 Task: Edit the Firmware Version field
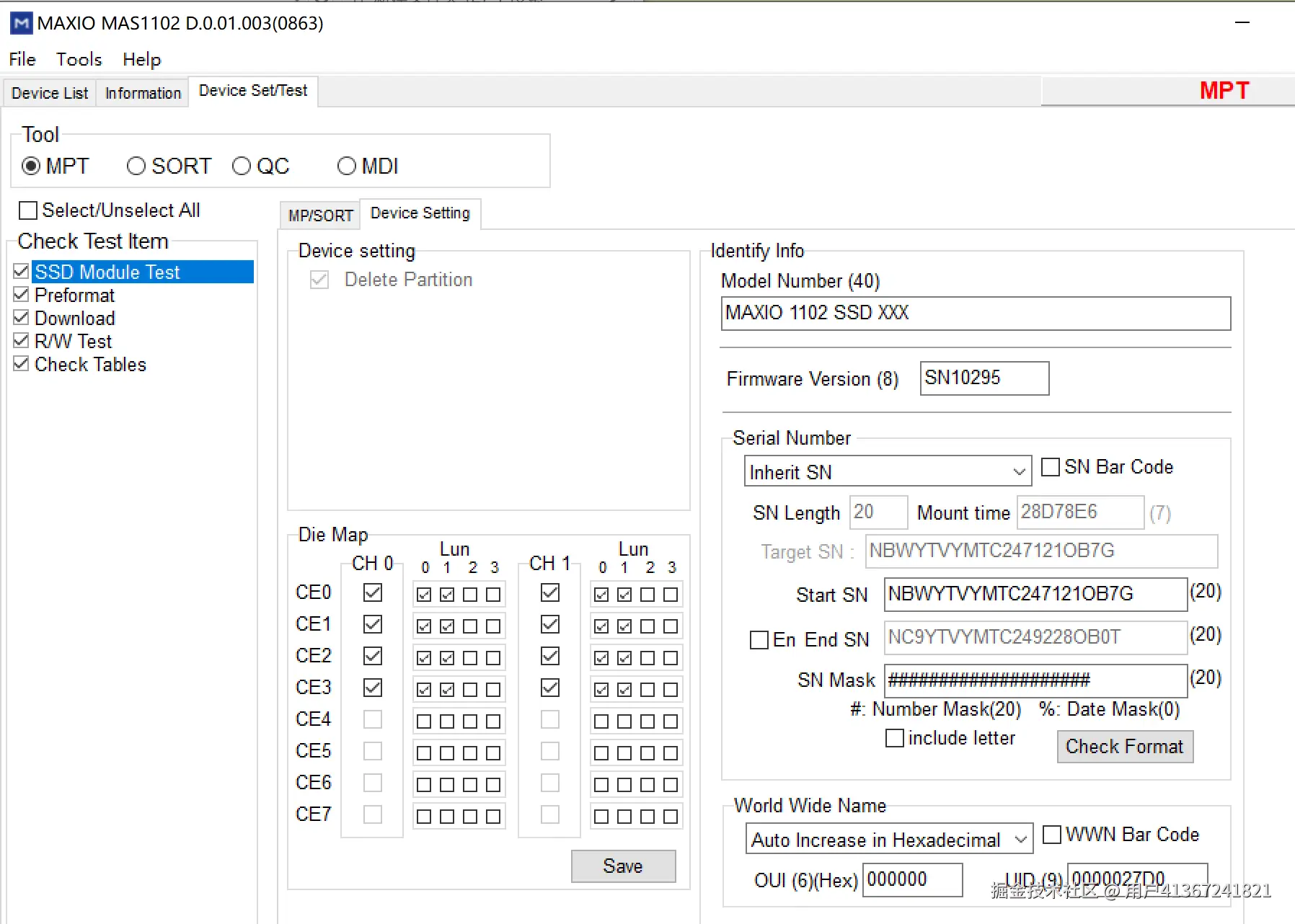coord(984,378)
